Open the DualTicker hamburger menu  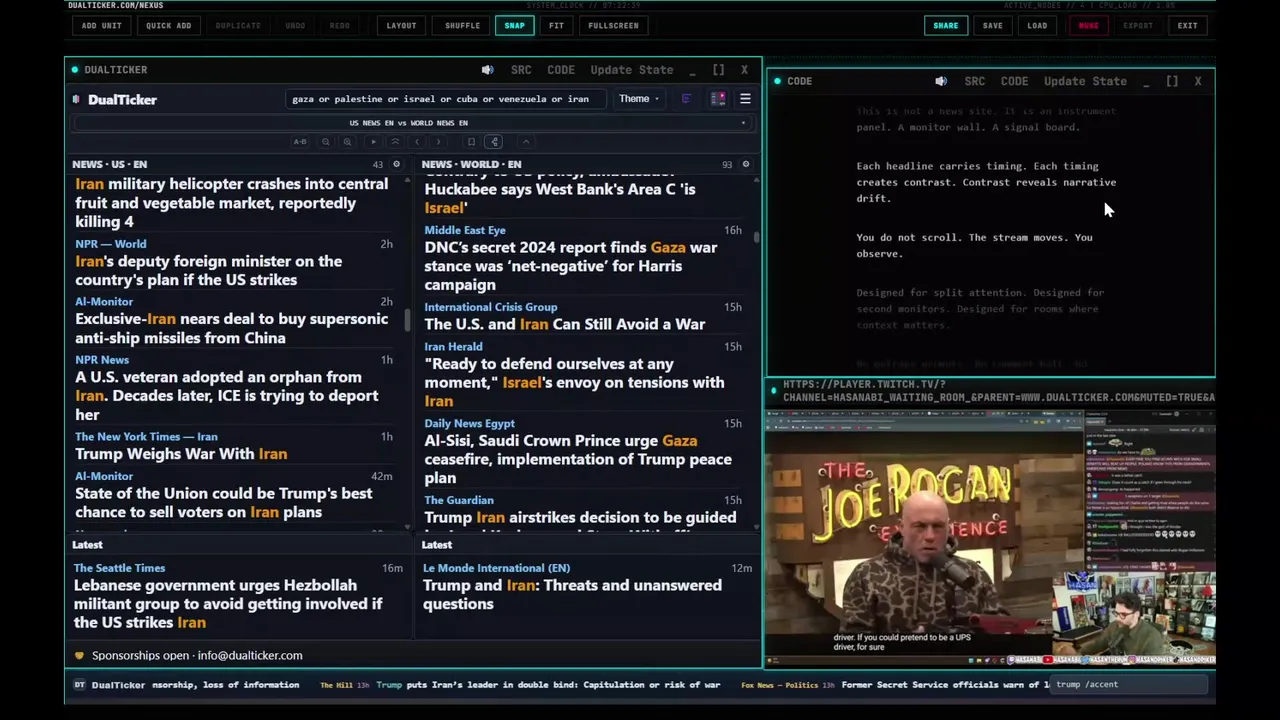pyautogui.click(x=745, y=99)
